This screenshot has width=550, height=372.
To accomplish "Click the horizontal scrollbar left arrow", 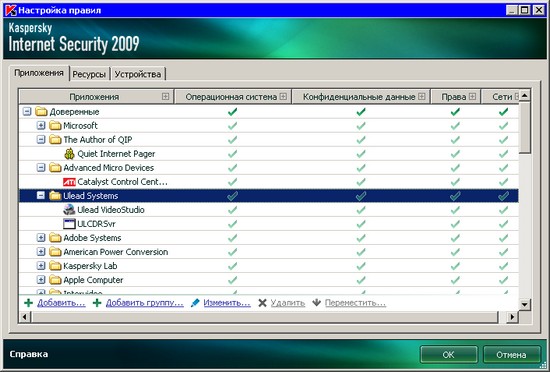I will pyautogui.click(x=25, y=317).
